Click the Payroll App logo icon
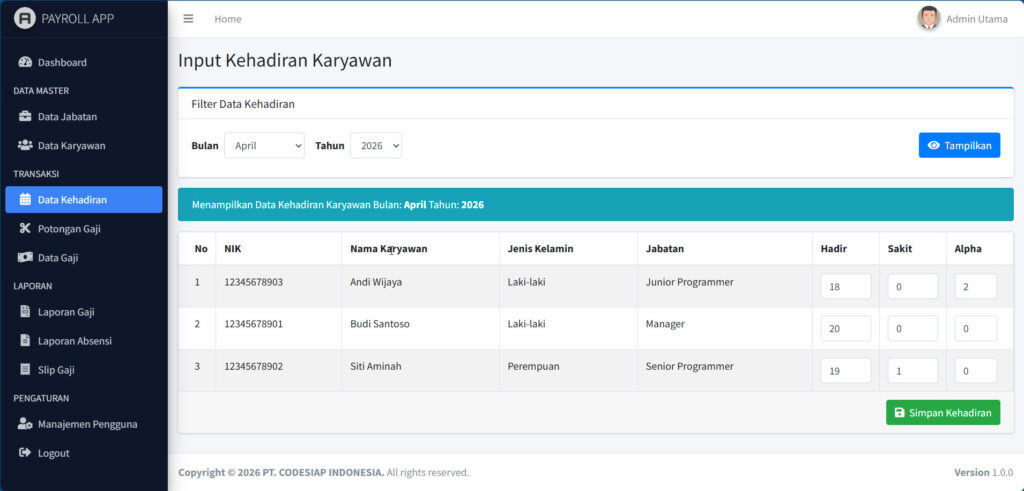This screenshot has height=491, width=1024. (x=25, y=19)
